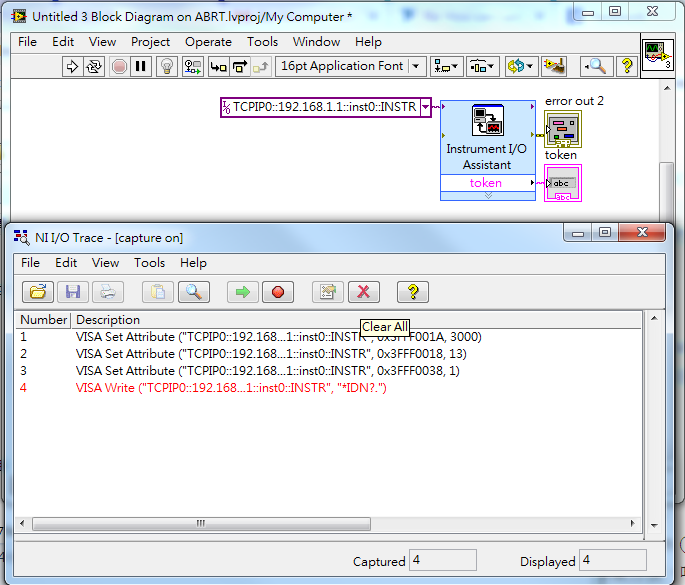Click the token output terminal row
Screen dimensions: 685x585
(x=488, y=183)
